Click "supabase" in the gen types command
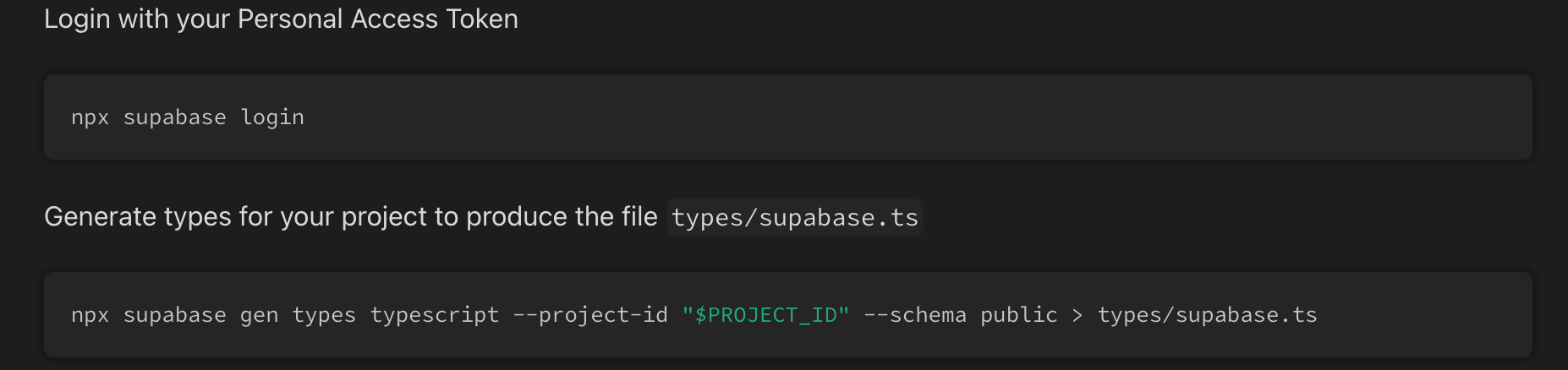This screenshot has width=1568, height=370. (175, 315)
